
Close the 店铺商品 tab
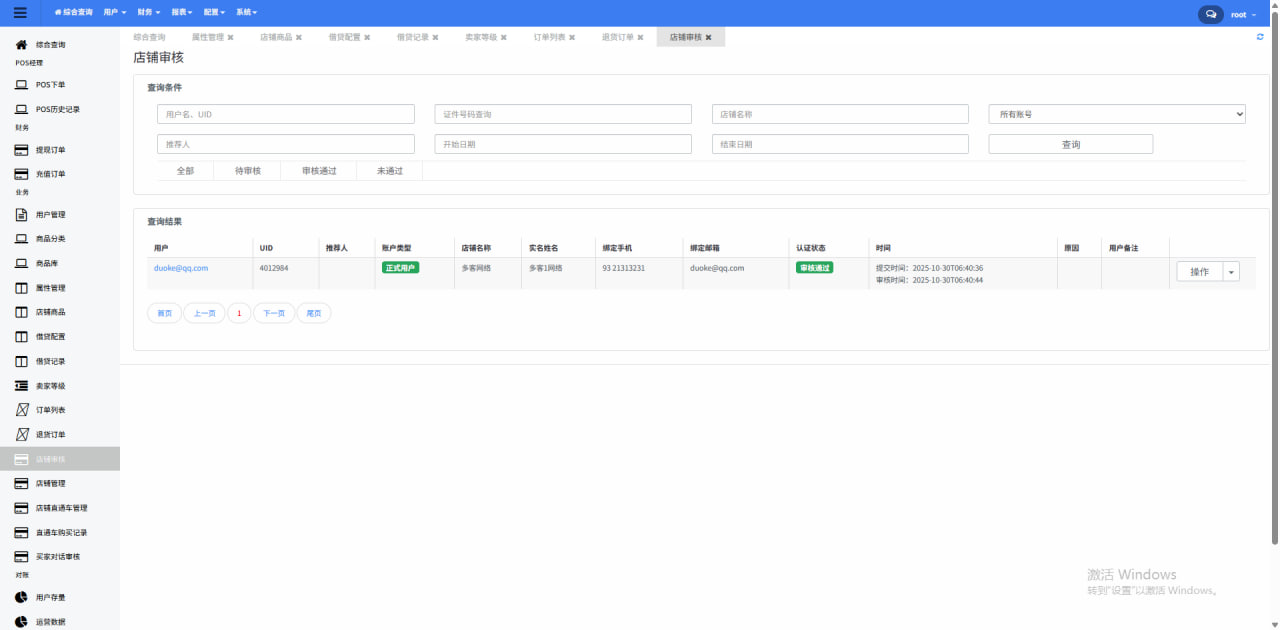click(298, 37)
